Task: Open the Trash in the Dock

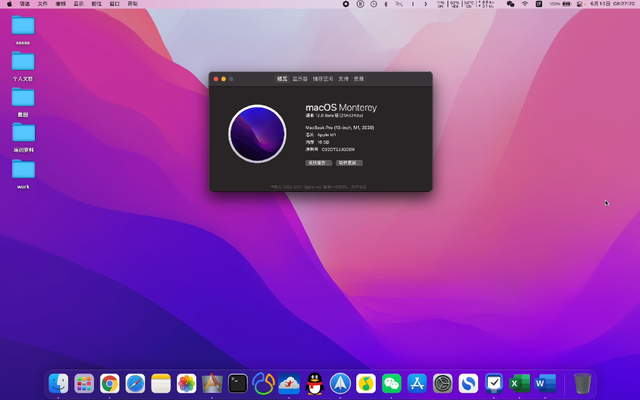Action: coord(582,383)
